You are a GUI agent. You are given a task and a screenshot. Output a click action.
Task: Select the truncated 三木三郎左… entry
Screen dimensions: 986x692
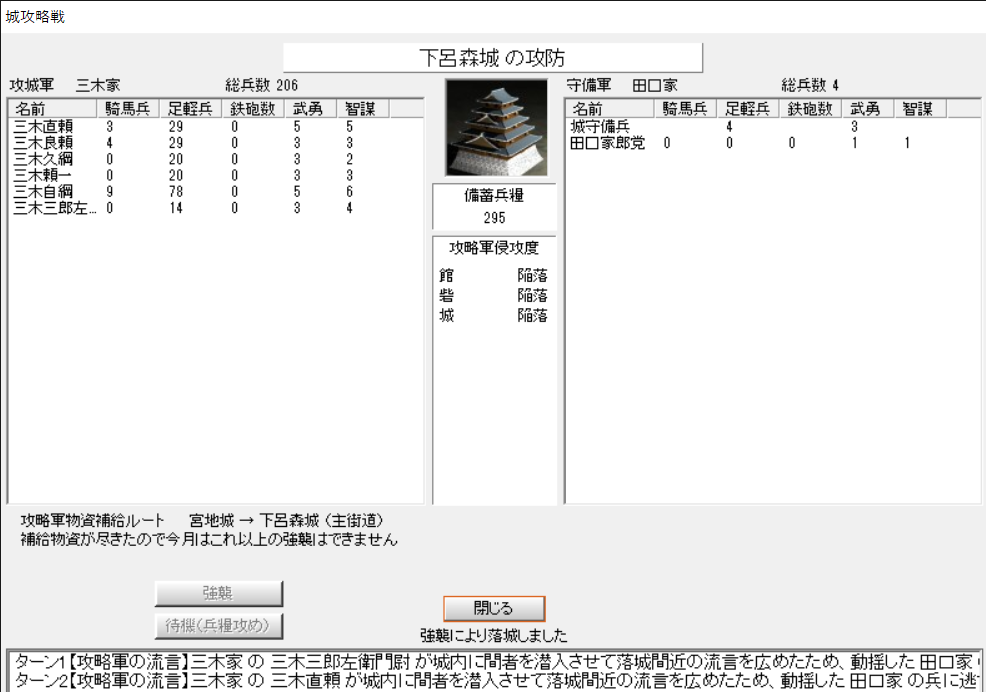55,208
